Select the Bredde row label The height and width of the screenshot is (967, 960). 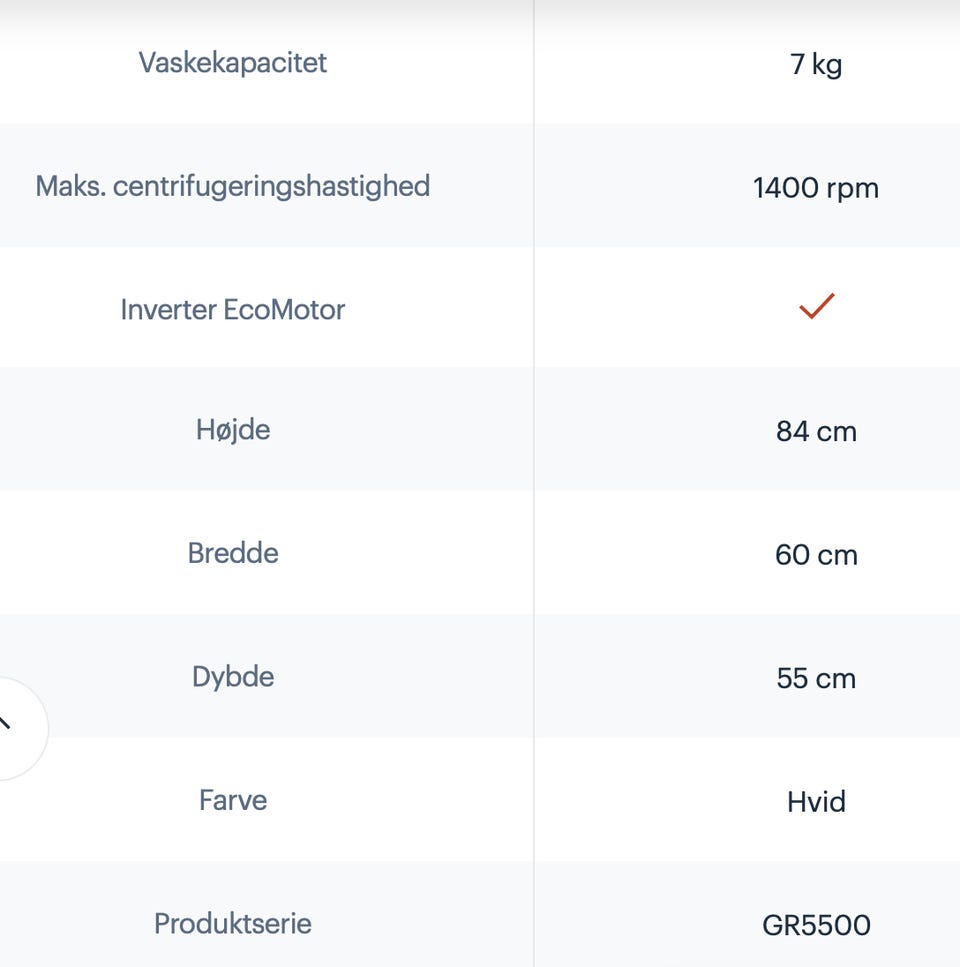coord(232,553)
